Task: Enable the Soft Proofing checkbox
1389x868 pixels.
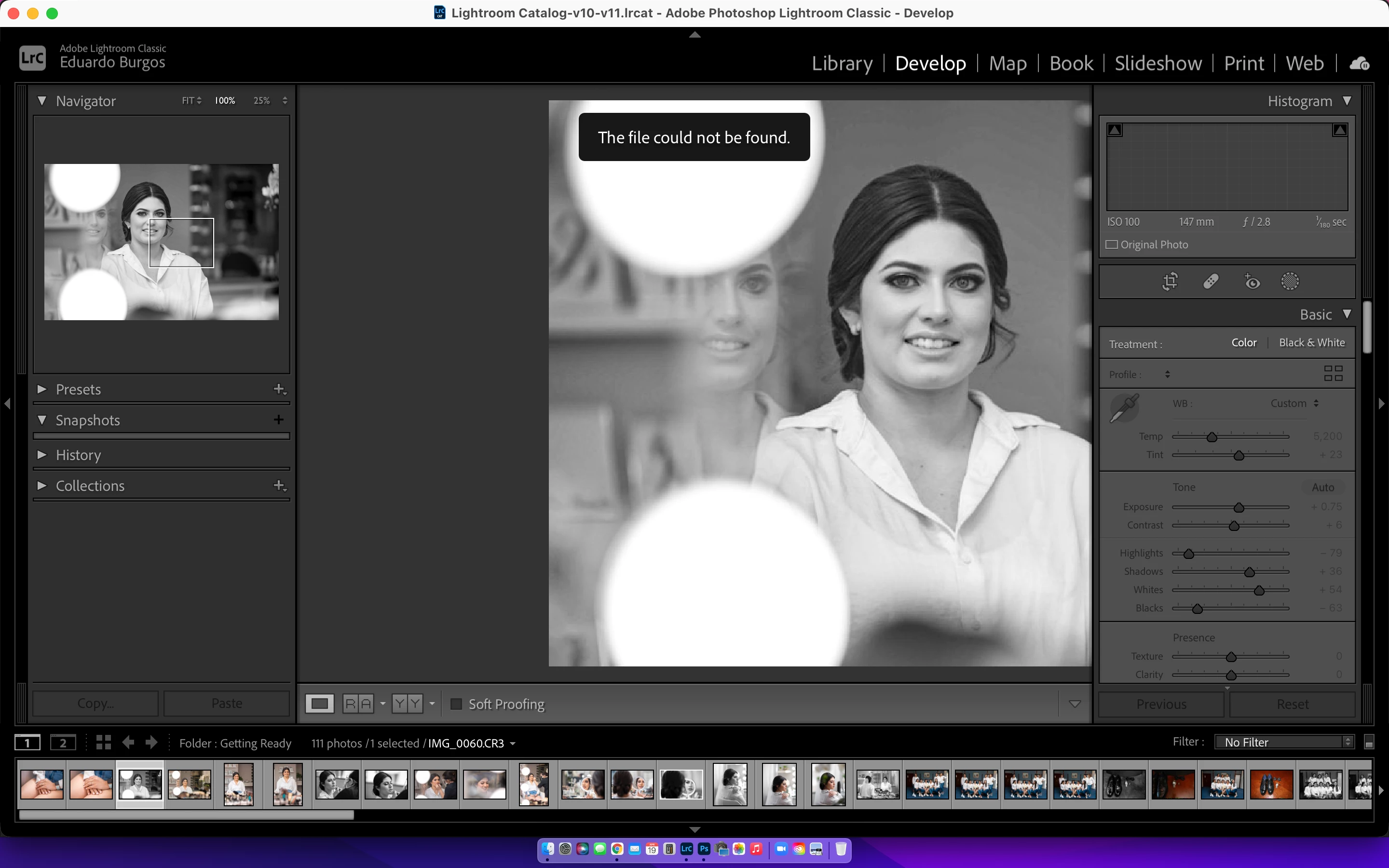Action: (456, 704)
